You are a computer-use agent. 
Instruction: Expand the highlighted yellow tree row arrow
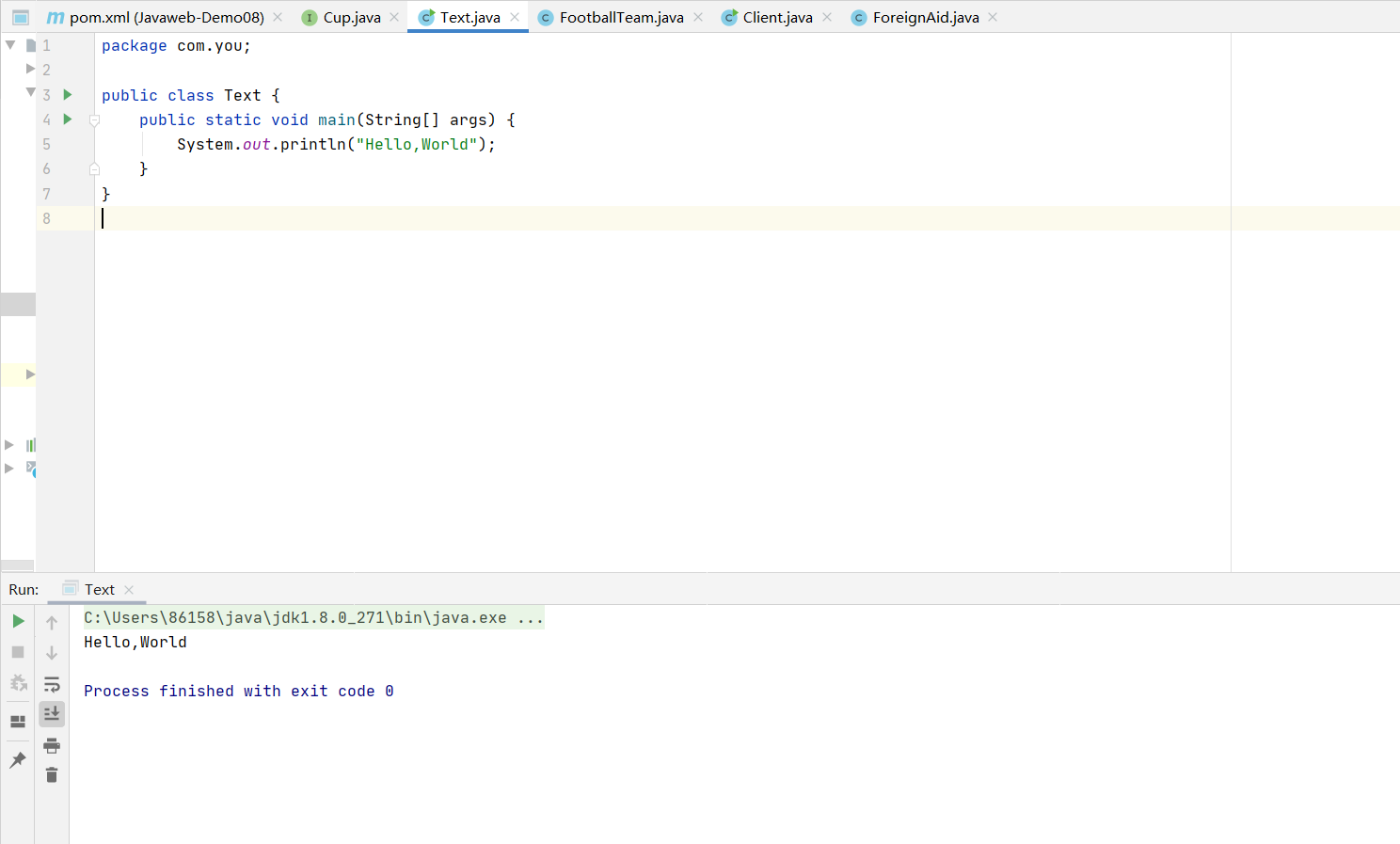point(30,374)
